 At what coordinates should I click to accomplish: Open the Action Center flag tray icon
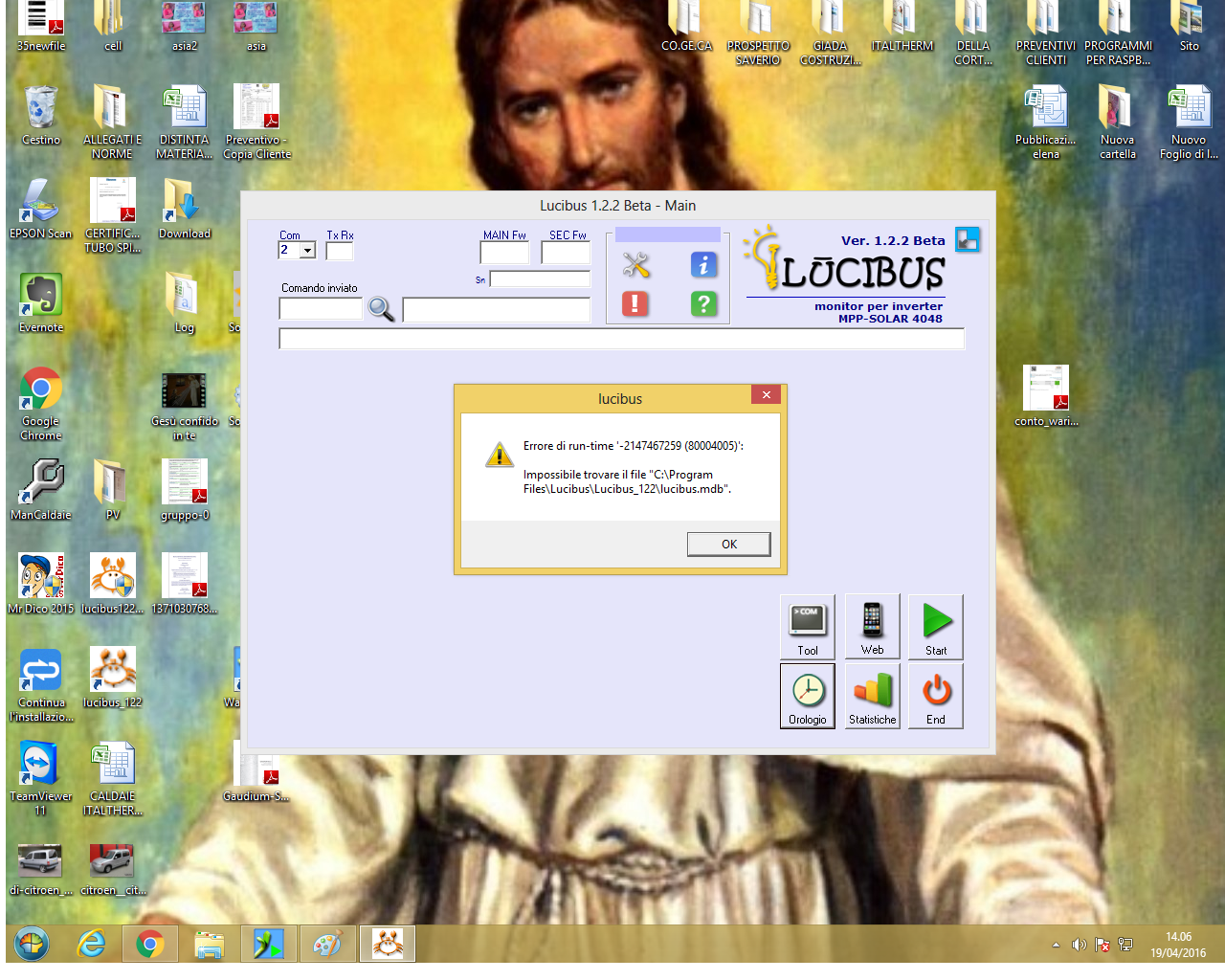[1102, 945]
